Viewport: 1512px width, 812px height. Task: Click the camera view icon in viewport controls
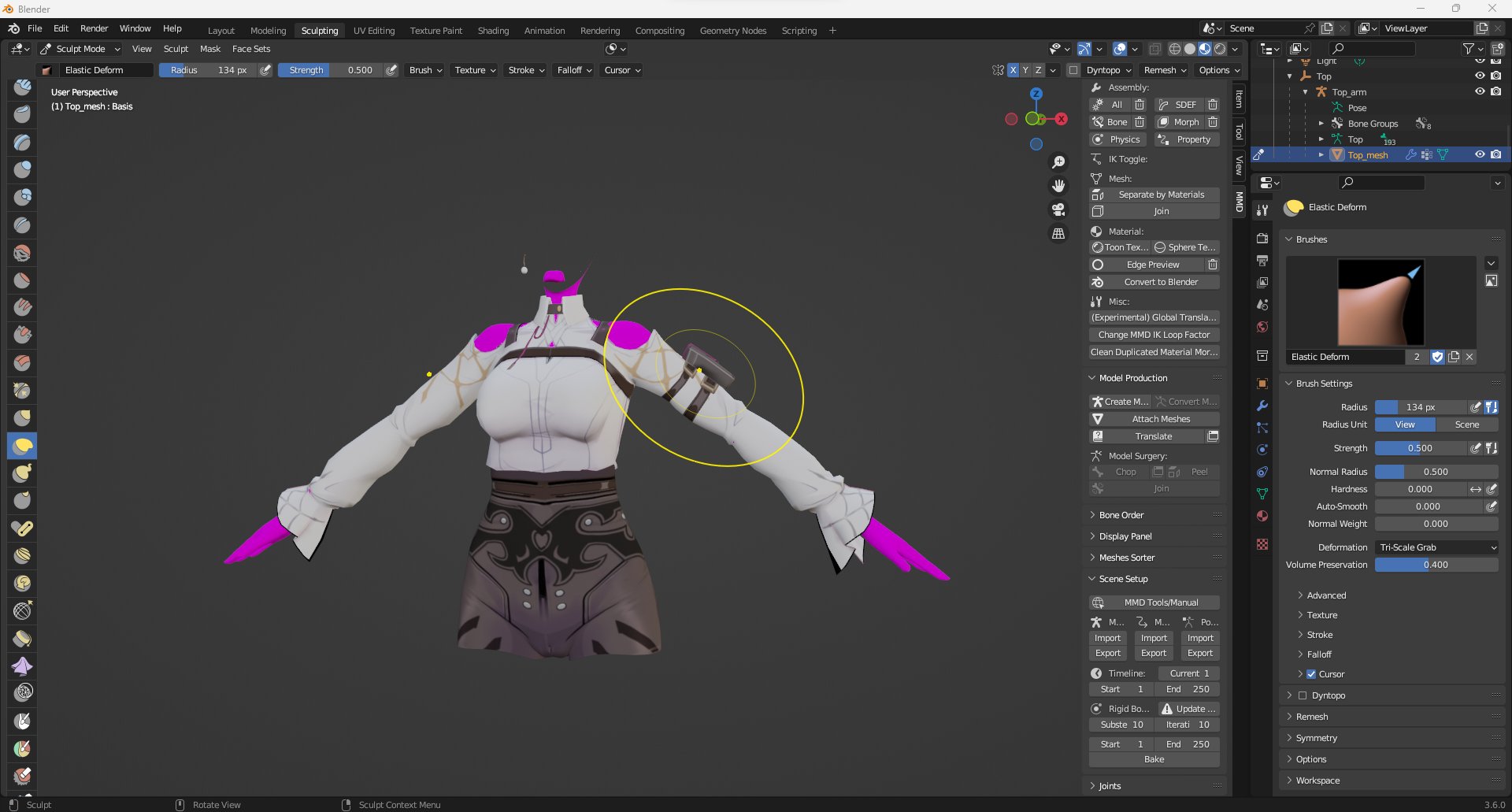1058,209
